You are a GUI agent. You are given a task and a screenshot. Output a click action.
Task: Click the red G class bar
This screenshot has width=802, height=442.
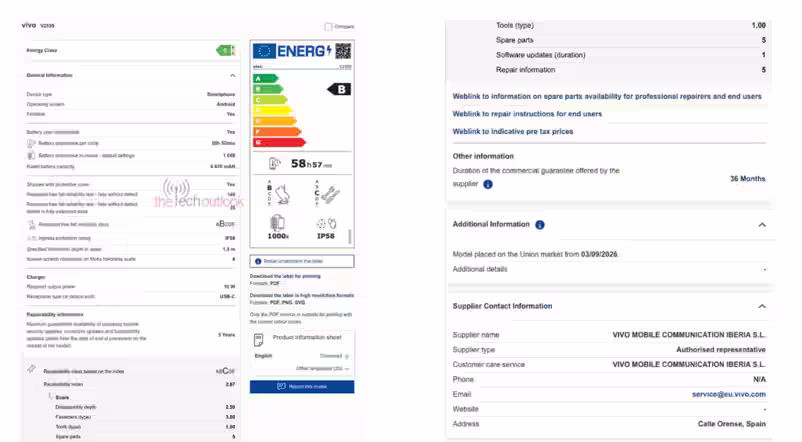(279, 142)
